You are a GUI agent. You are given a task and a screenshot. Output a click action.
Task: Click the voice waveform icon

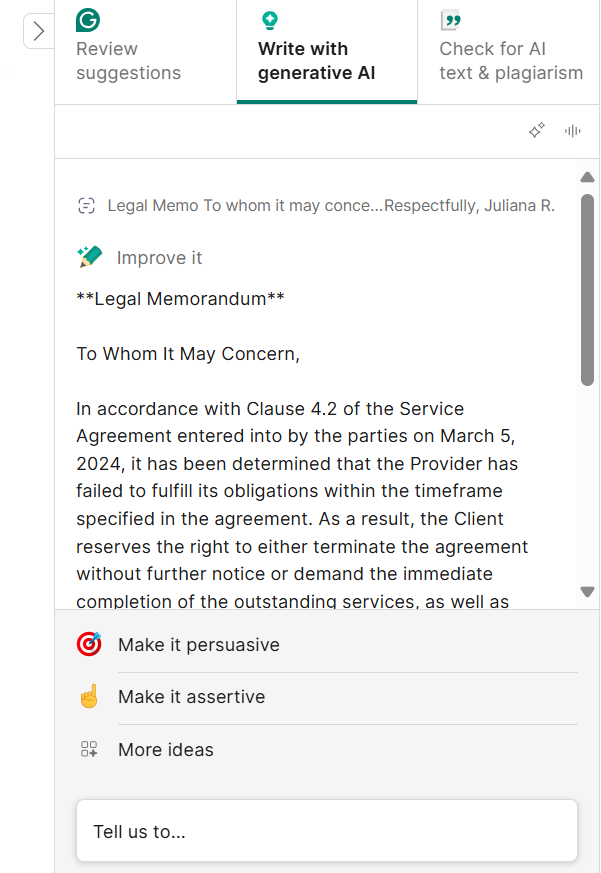573,131
